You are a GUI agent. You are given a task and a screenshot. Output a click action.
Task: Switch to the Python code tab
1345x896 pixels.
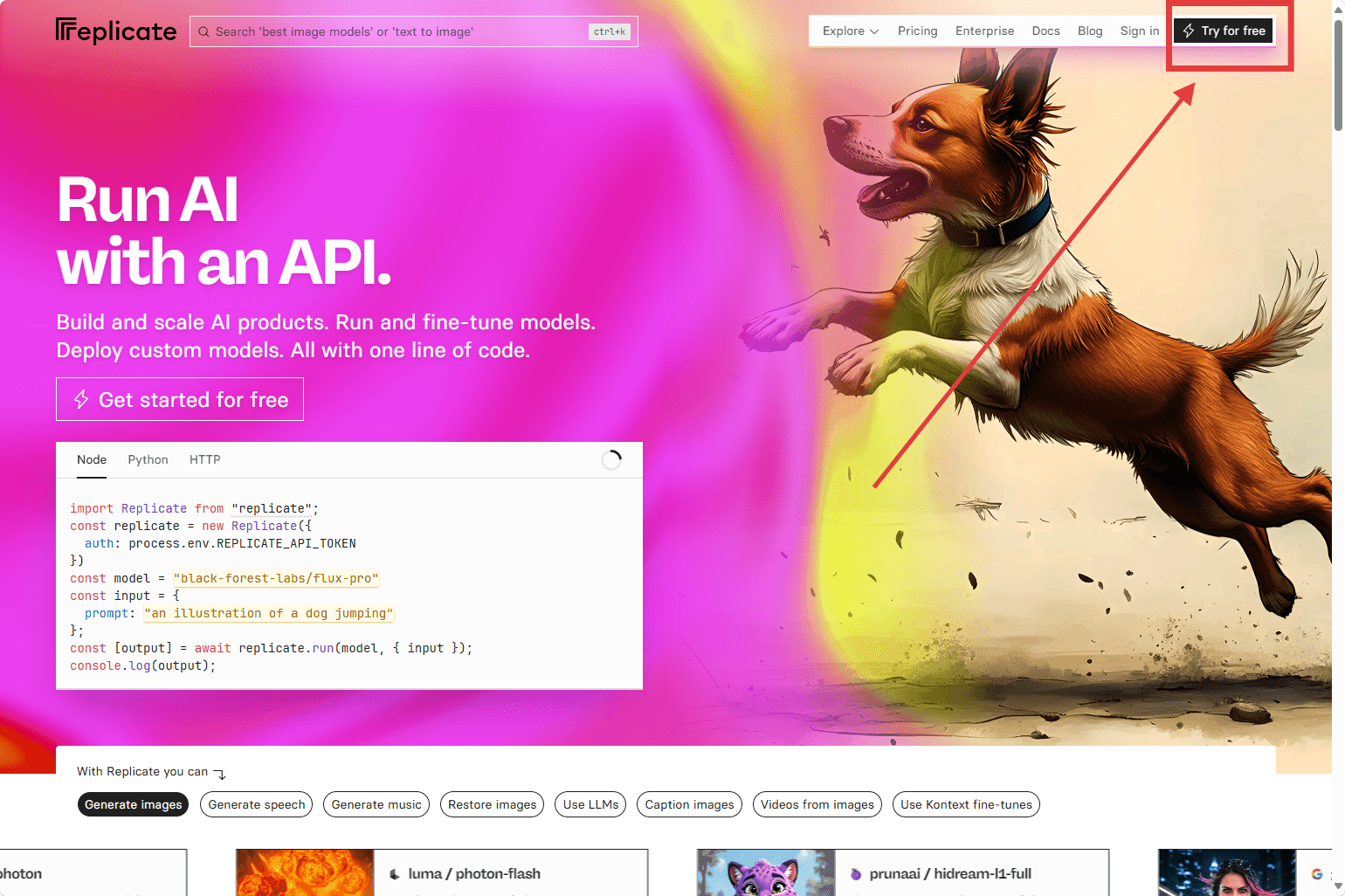[148, 459]
